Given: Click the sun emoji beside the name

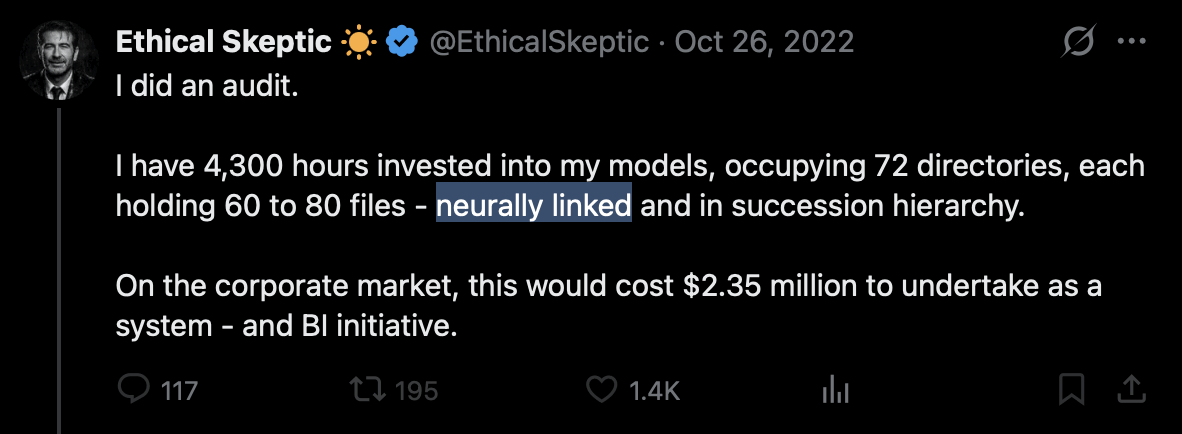Looking at the screenshot, I should pos(356,43).
